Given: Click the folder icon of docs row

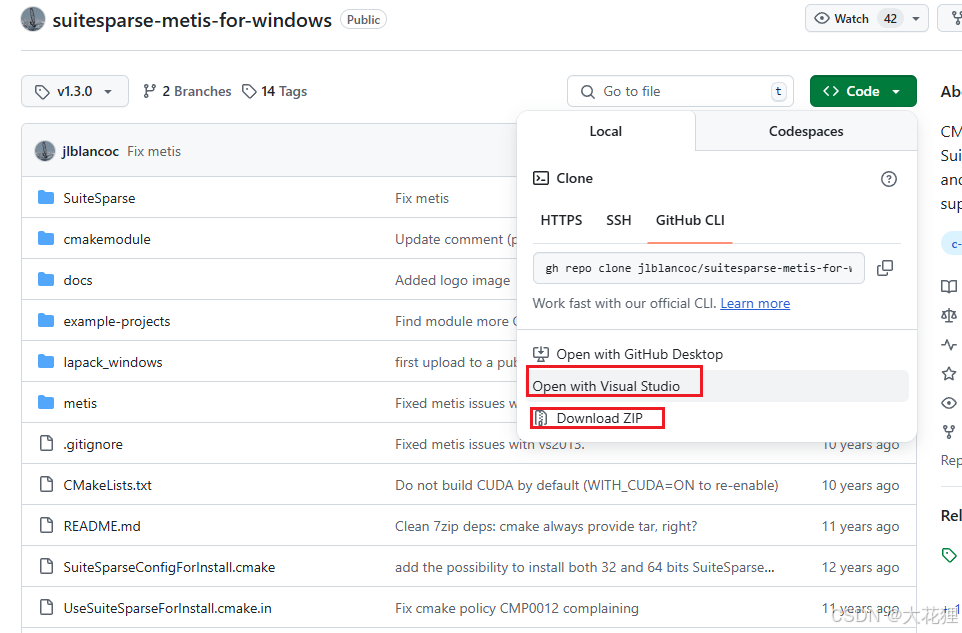Looking at the screenshot, I should [46, 280].
